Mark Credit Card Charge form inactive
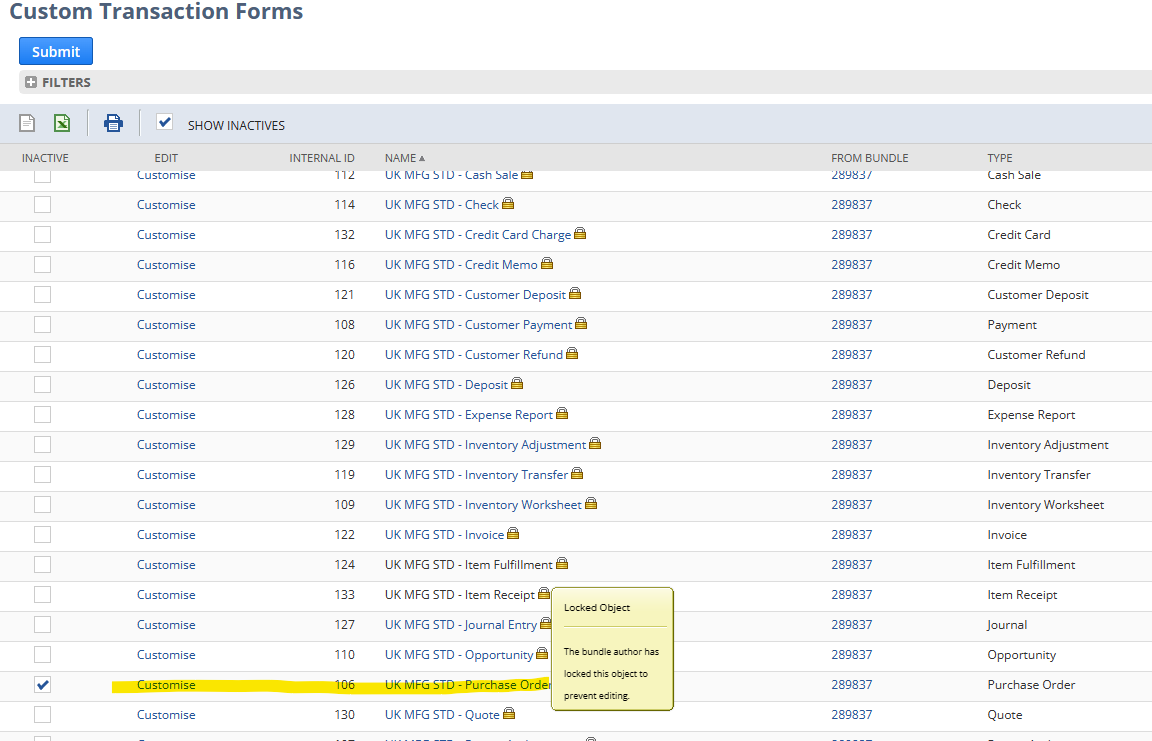Image resolution: width=1152 pixels, height=741 pixels. pyautogui.click(x=43, y=234)
